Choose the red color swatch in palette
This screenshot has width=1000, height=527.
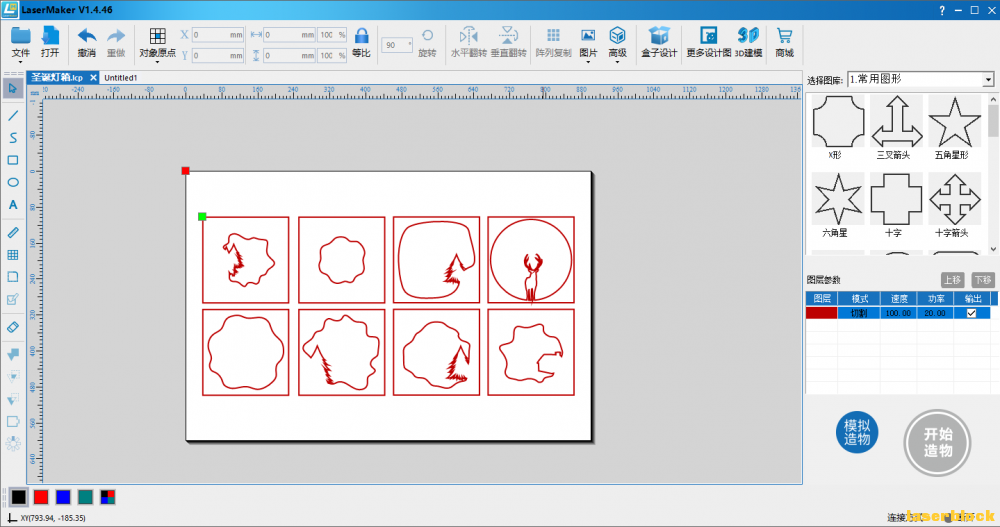coord(41,497)
